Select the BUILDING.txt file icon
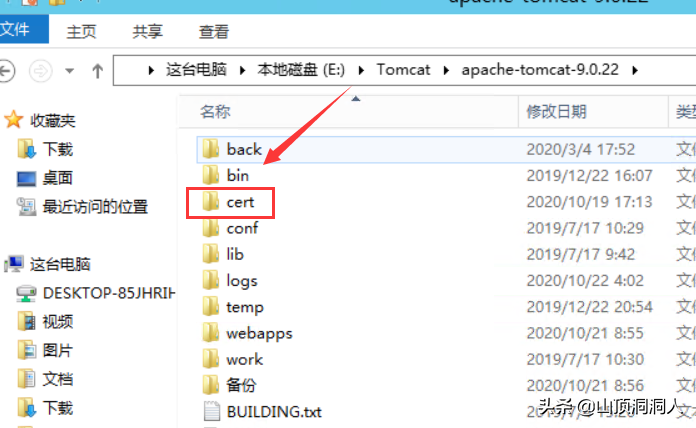 (x=211, y=411)
